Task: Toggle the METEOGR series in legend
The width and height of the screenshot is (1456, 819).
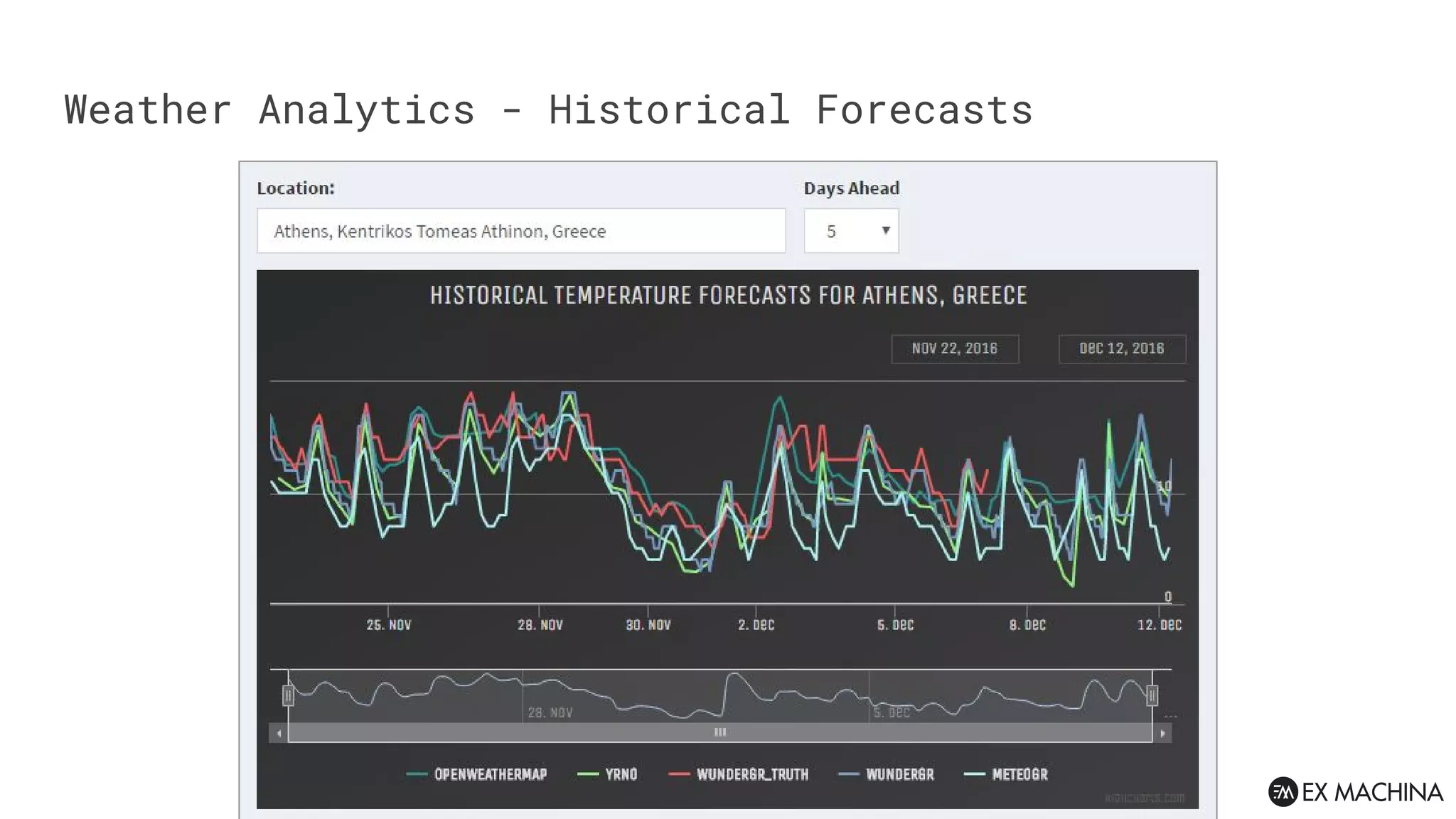Action: (1005, 774)
